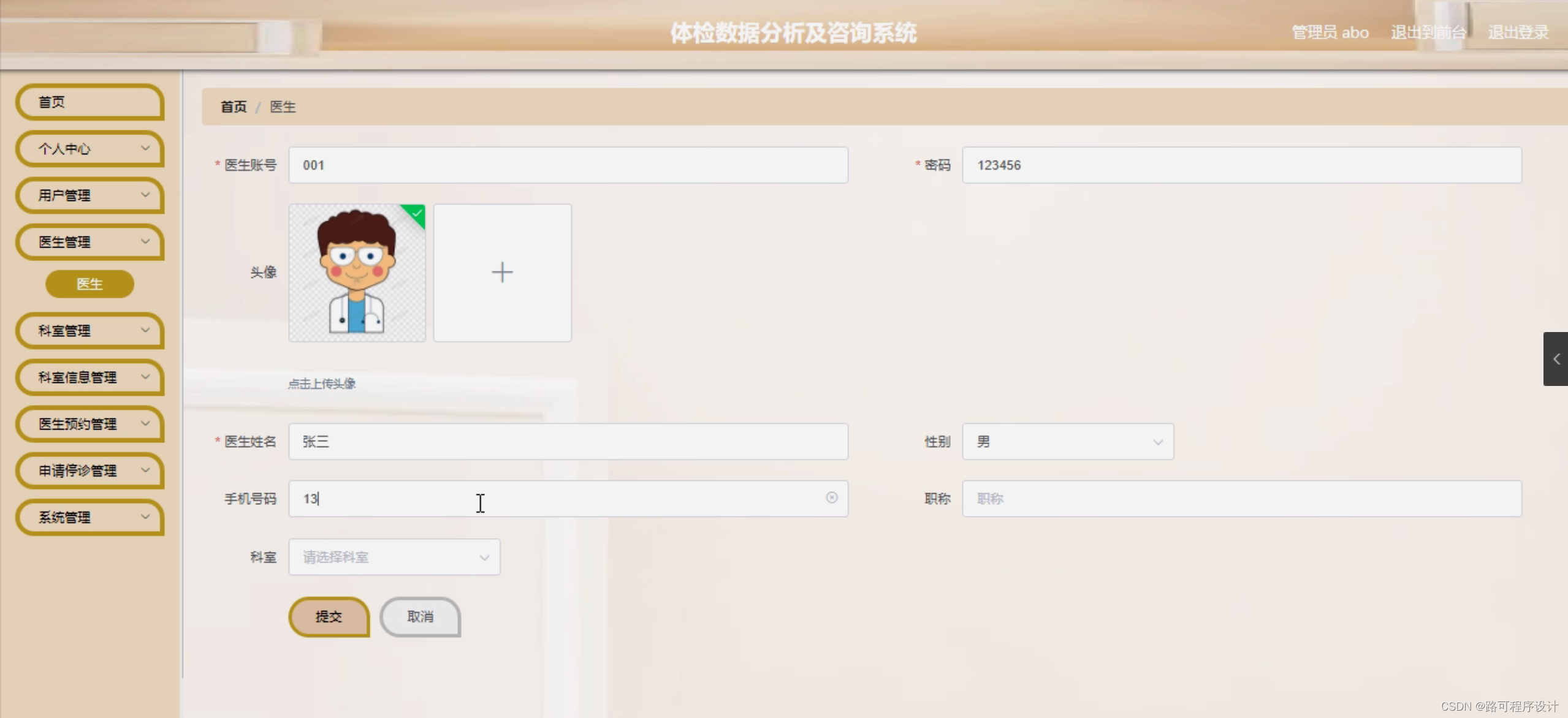Image resolution: width=1568 pixels, height=718 pixels.
Task: Select the 医生 submenu item
Action: (x=89, y=284)
